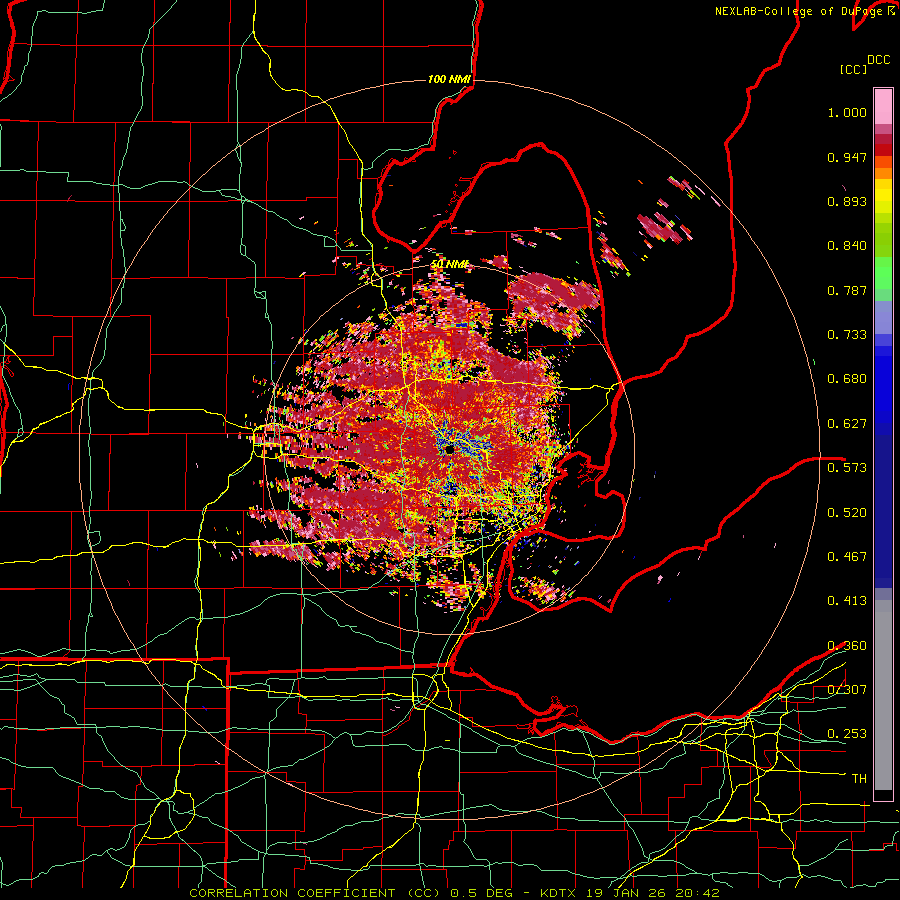Viewport: 900px width, 900px height.
Task: Pick the bright green segment of the color bar
Action: pyautogui.click(x=883, y=273)
